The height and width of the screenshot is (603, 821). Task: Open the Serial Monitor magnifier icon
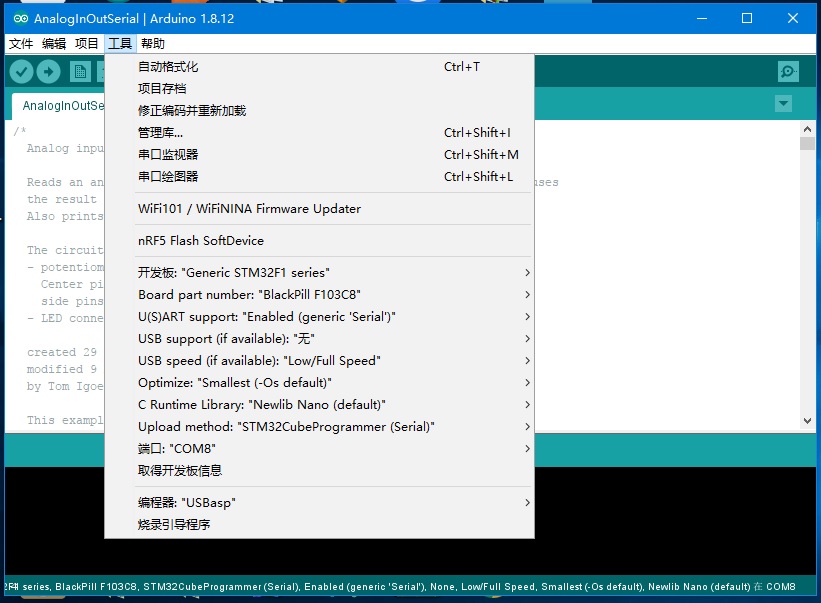(788, 72)
